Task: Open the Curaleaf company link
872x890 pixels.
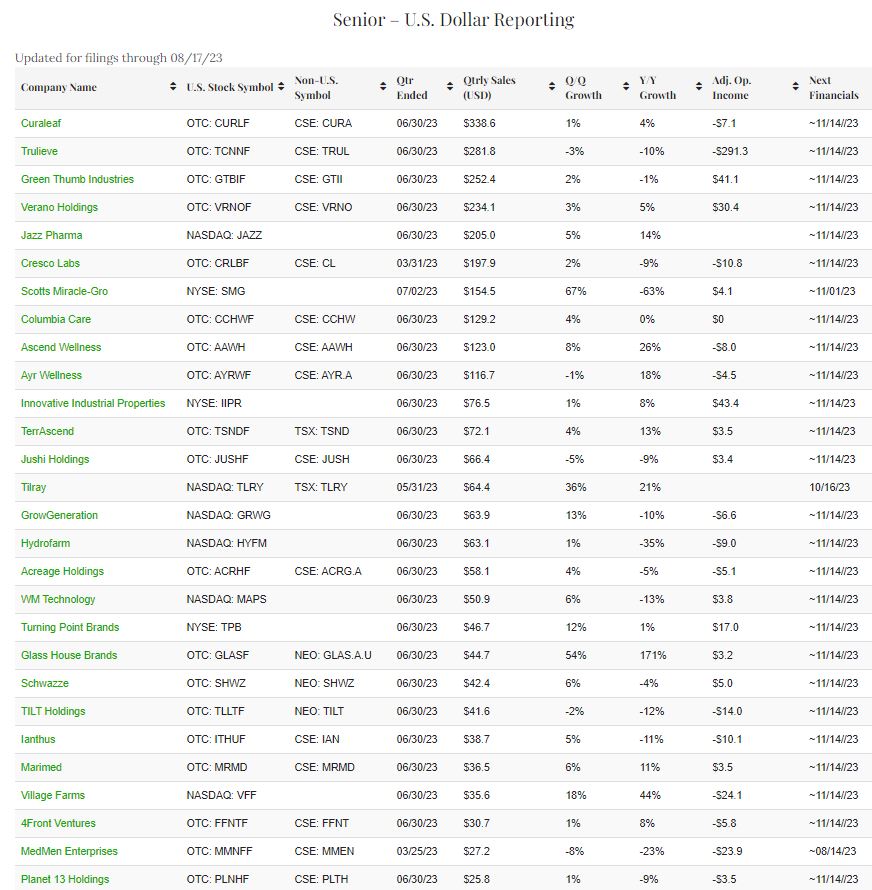Action: tap(41, 123)
